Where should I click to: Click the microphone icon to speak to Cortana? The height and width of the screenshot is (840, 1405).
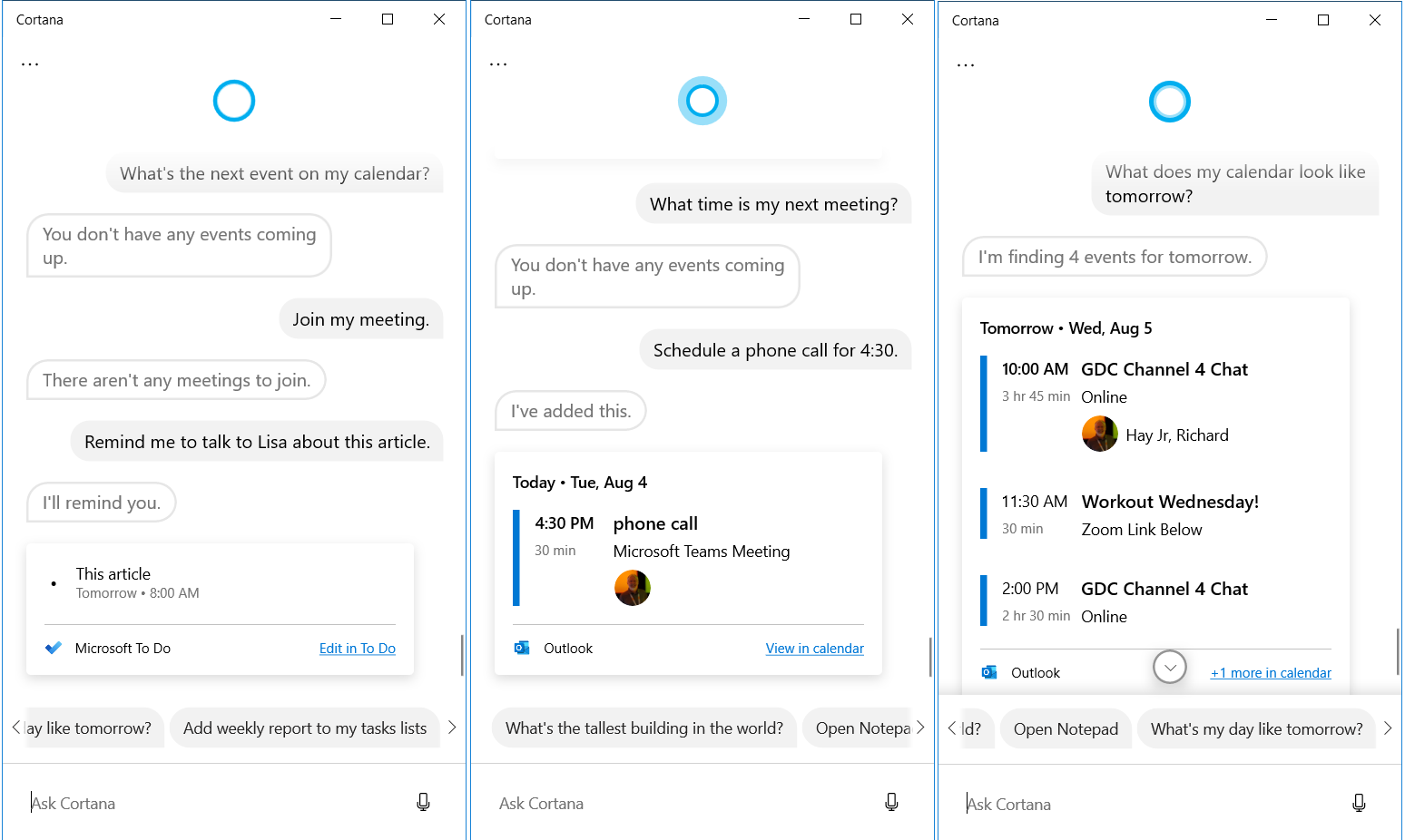coord(423,802)
